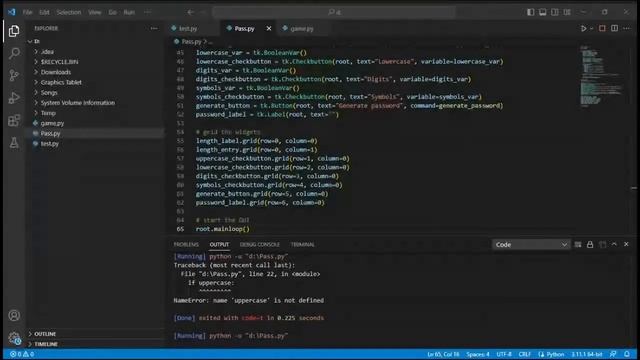This screenshot has width=640, height=360.
Task: Change encoding via UTF-8 status
Action: tap(504, 354)
